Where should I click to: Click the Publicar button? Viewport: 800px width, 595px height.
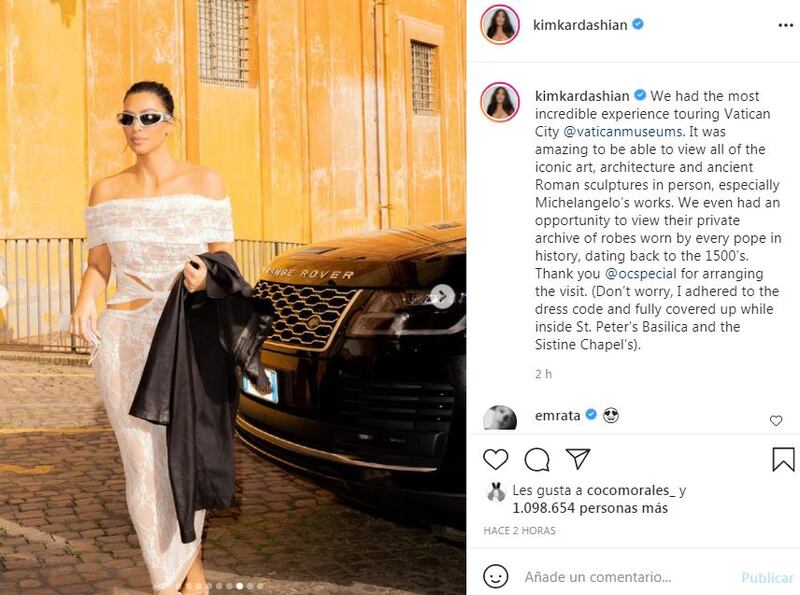pyautogui.click(x=767, y=578)
